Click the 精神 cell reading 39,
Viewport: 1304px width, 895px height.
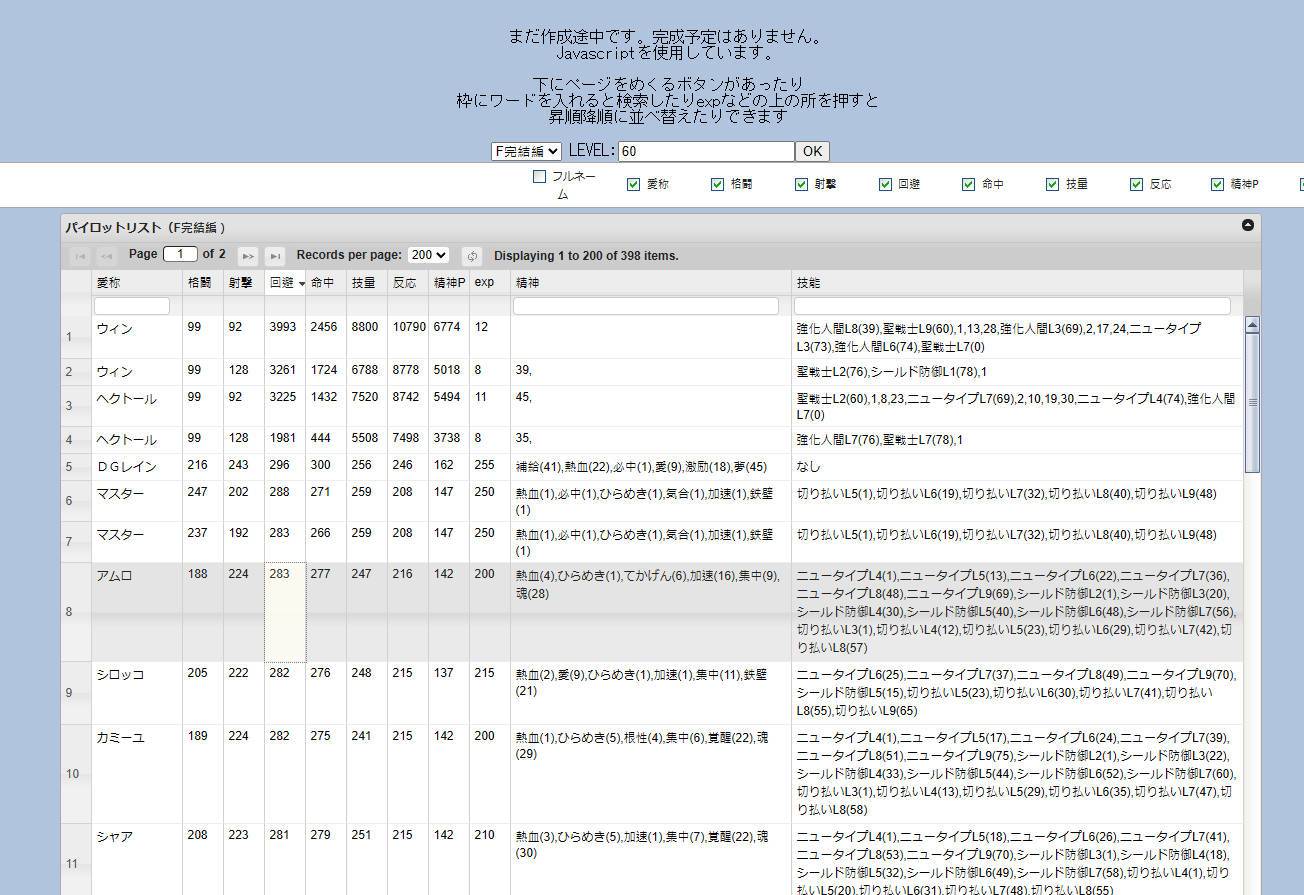[x=651, y=371]
